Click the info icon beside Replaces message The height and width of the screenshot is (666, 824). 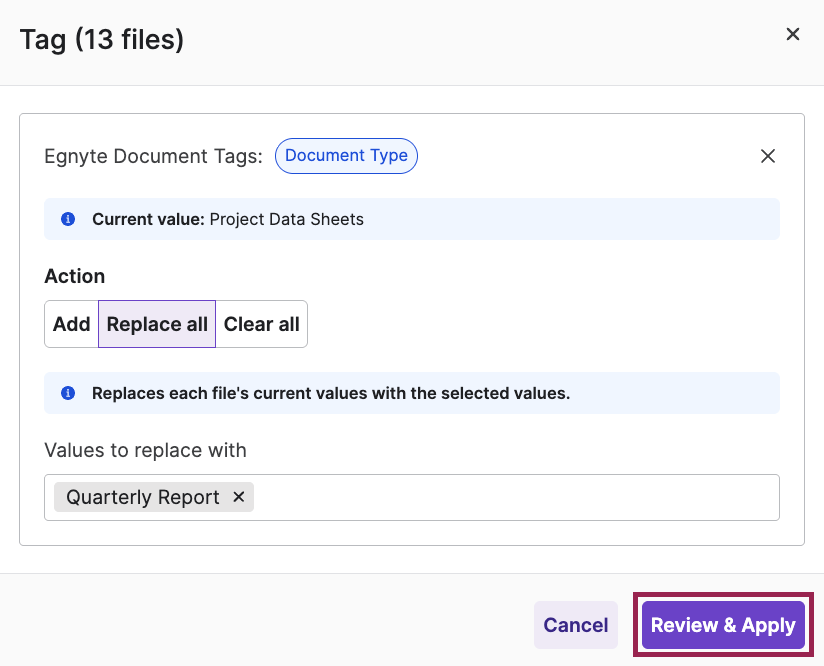click(x=68, y=393)
